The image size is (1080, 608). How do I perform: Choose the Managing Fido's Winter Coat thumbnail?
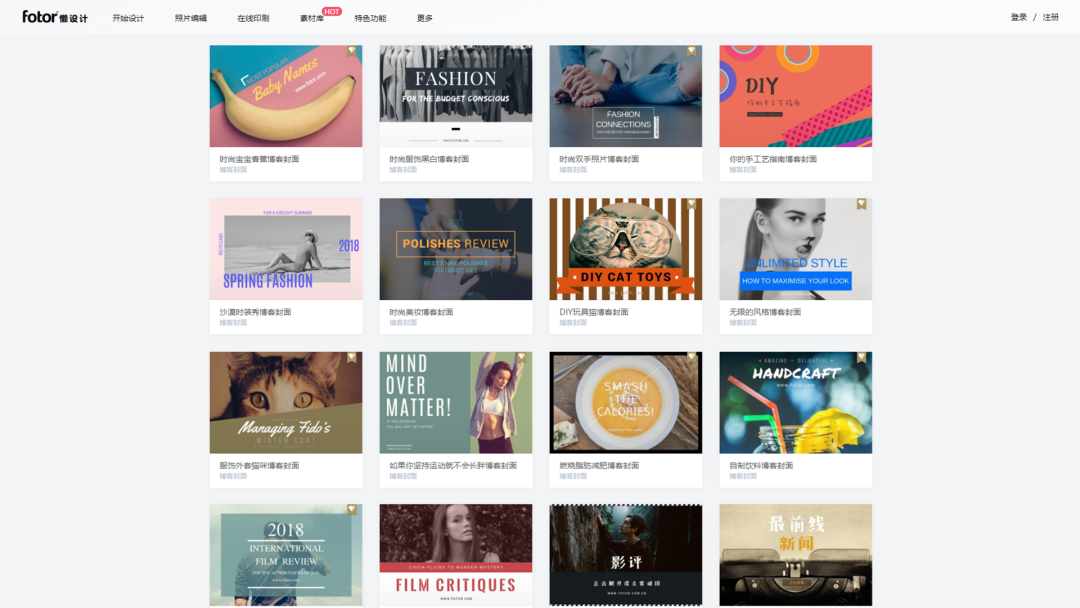pyautogui.click(x=286, y=403)
